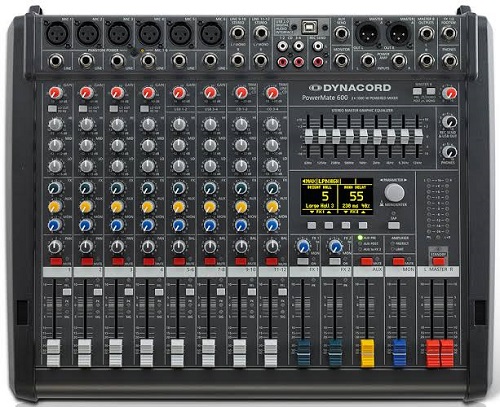The height and width of the screenshot is (407, 500).
Task: Click the MIC 6 XLR input socket
Action: tap(211, 34)
